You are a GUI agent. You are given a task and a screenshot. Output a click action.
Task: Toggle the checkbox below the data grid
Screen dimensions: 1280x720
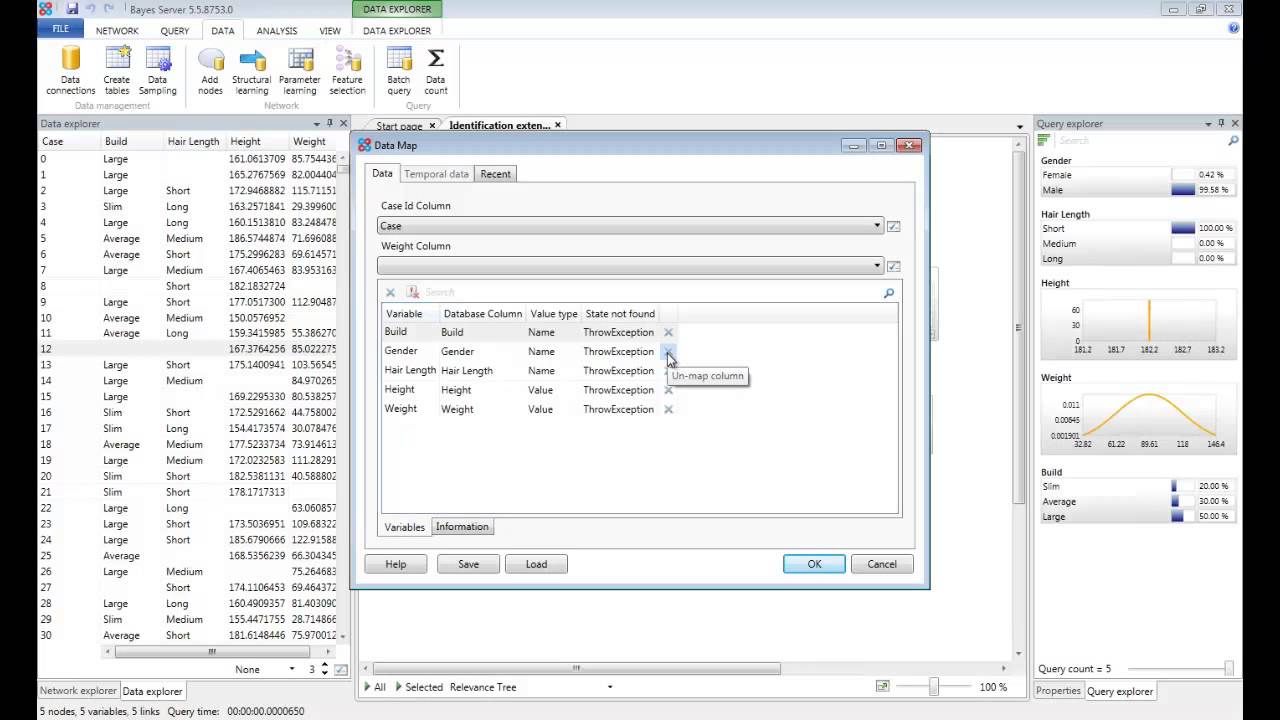coord(340,669)
